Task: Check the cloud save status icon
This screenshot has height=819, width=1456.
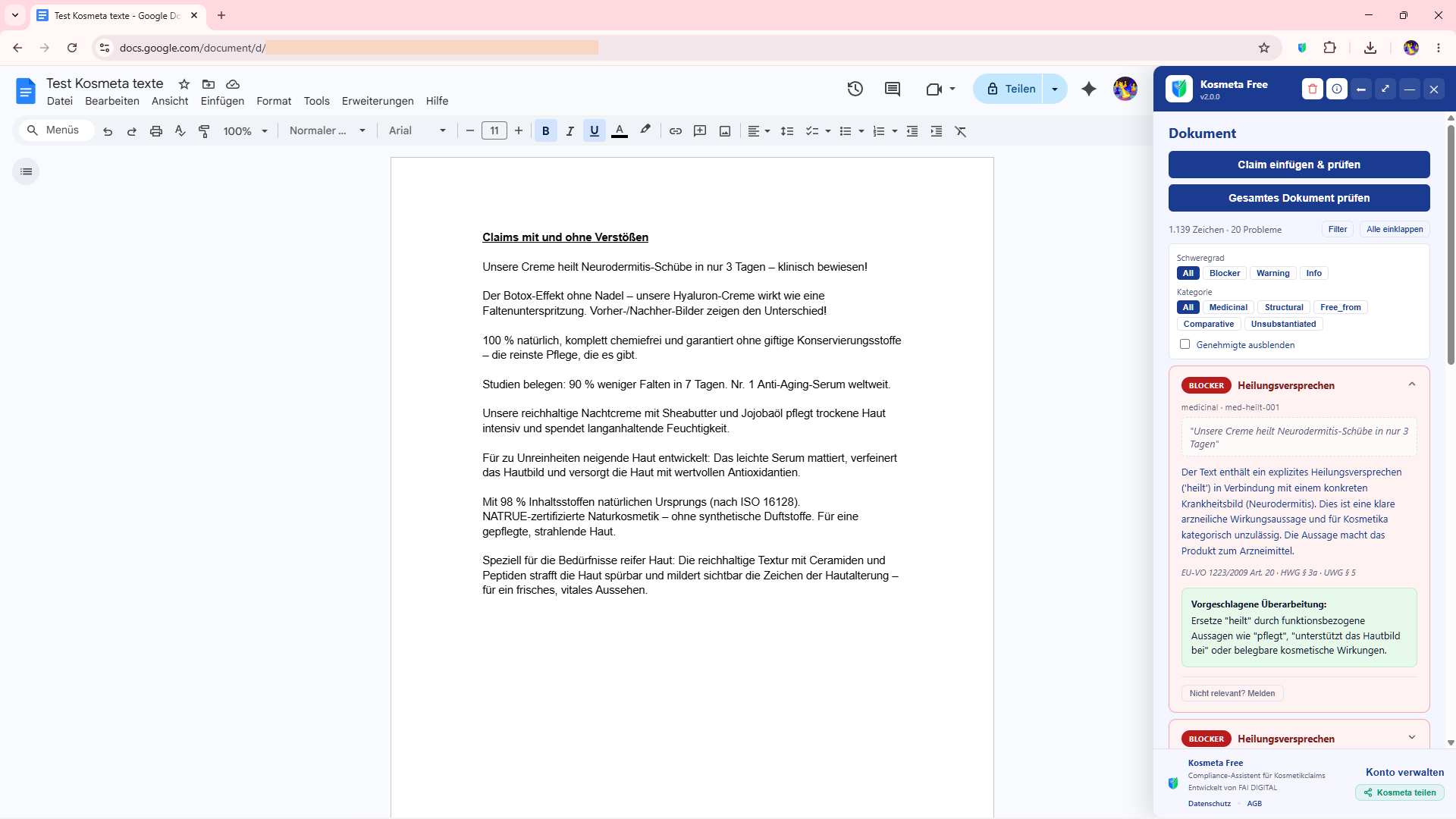Action: [x=233, y=84]
